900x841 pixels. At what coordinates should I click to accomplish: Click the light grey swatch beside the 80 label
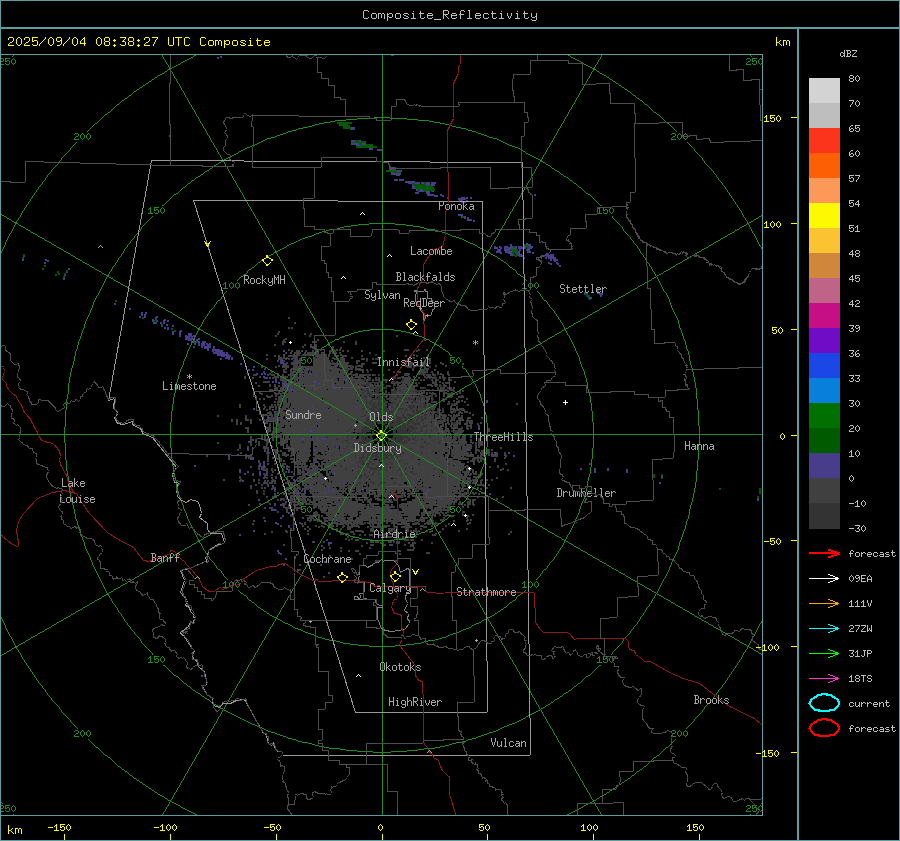824,91
